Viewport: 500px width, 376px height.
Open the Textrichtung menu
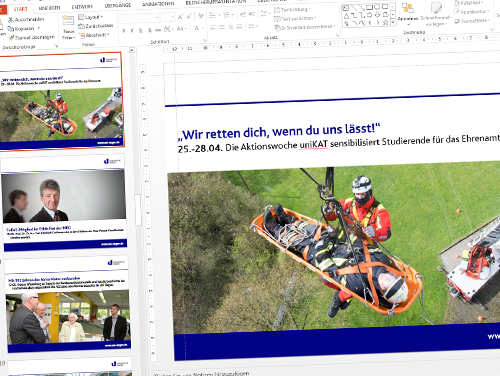(292, 10)
